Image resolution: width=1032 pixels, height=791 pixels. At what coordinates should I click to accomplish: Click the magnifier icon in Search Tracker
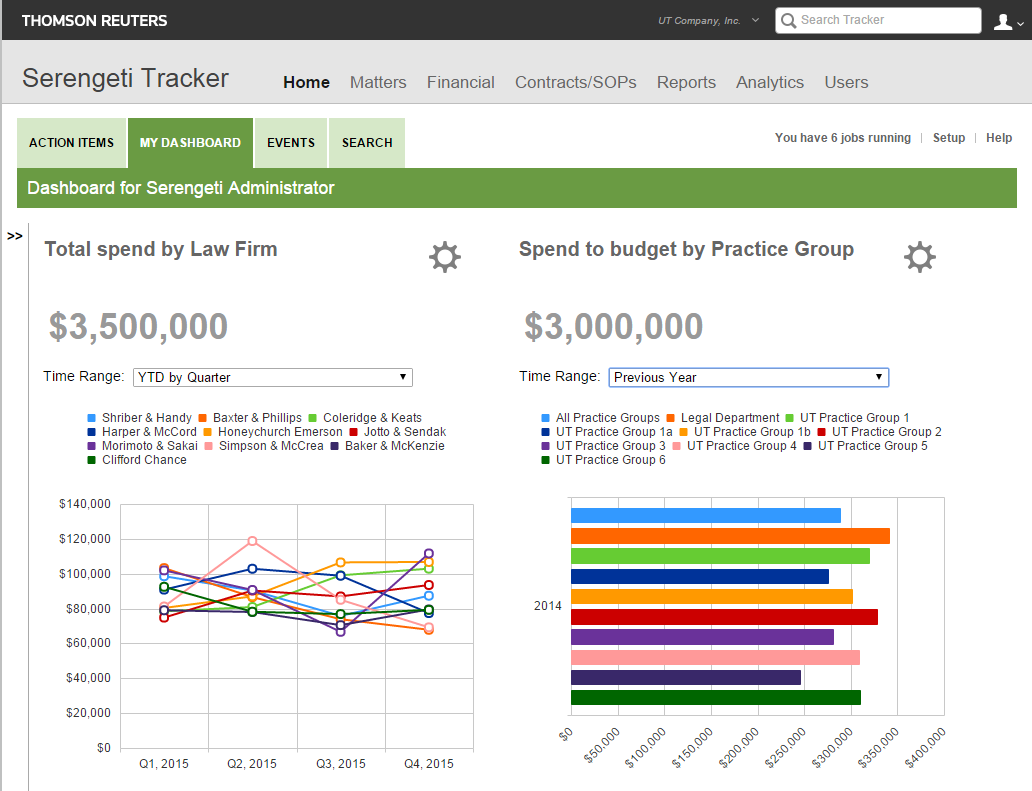(x=789, y=20)
